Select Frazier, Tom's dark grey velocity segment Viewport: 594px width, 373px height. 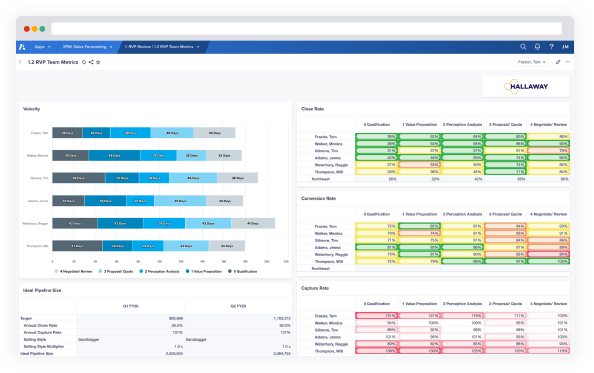tap(67, 133)
